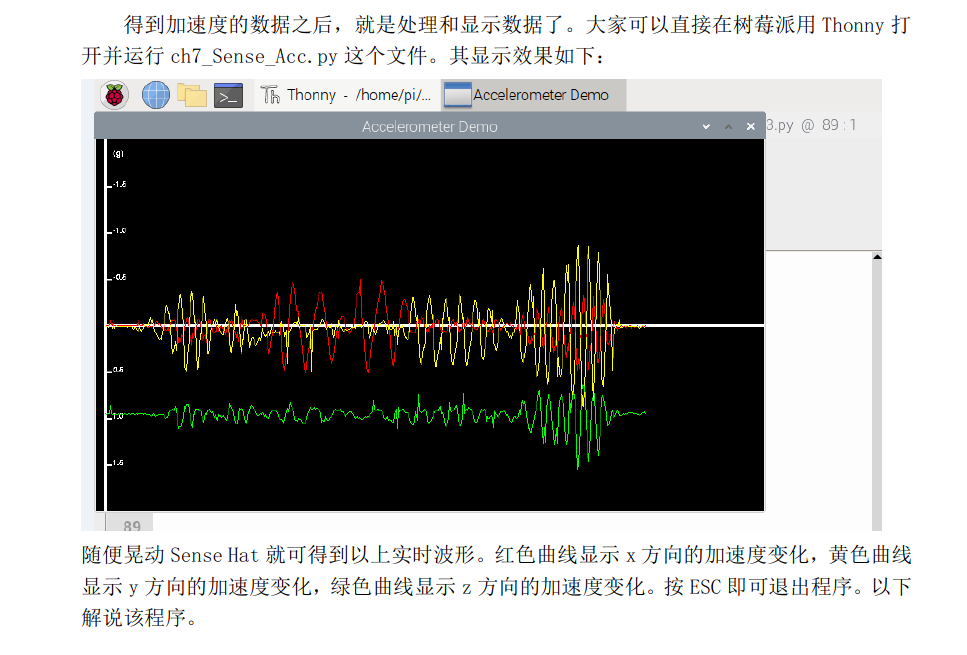The height and width of the screenshot is (655, 967).
Task: Click the 1.5 axis tick label at bottom
Action: (118, 463)
